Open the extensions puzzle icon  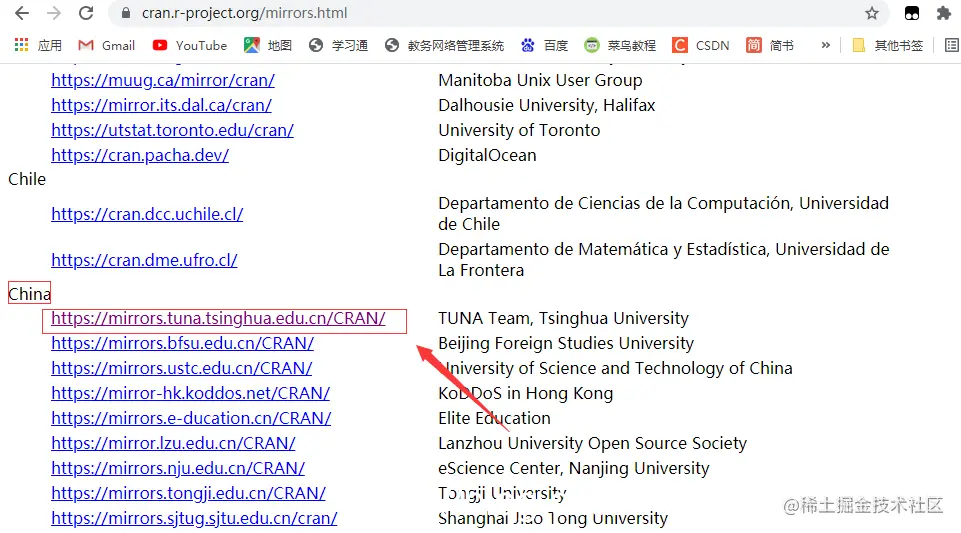(944, 13)
